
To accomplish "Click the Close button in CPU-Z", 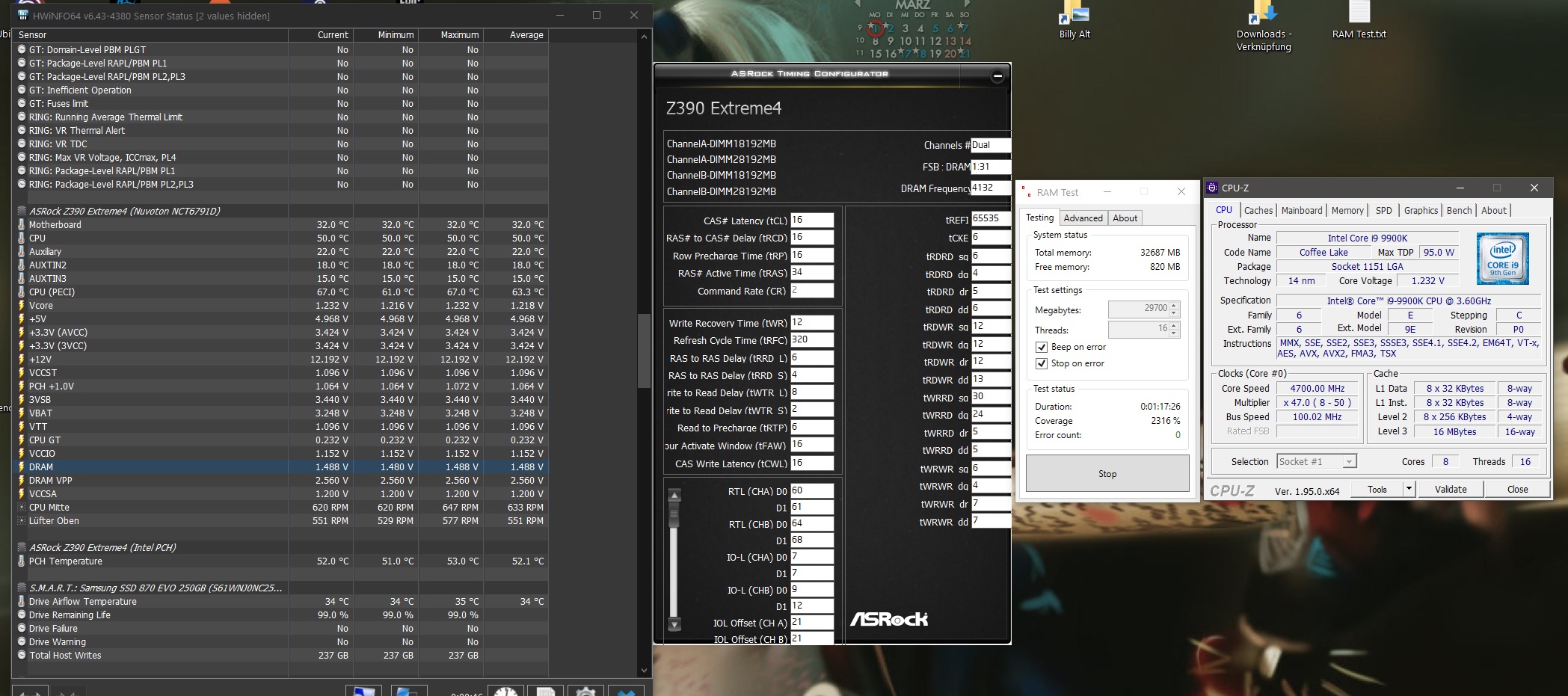I will (1518, 490).
